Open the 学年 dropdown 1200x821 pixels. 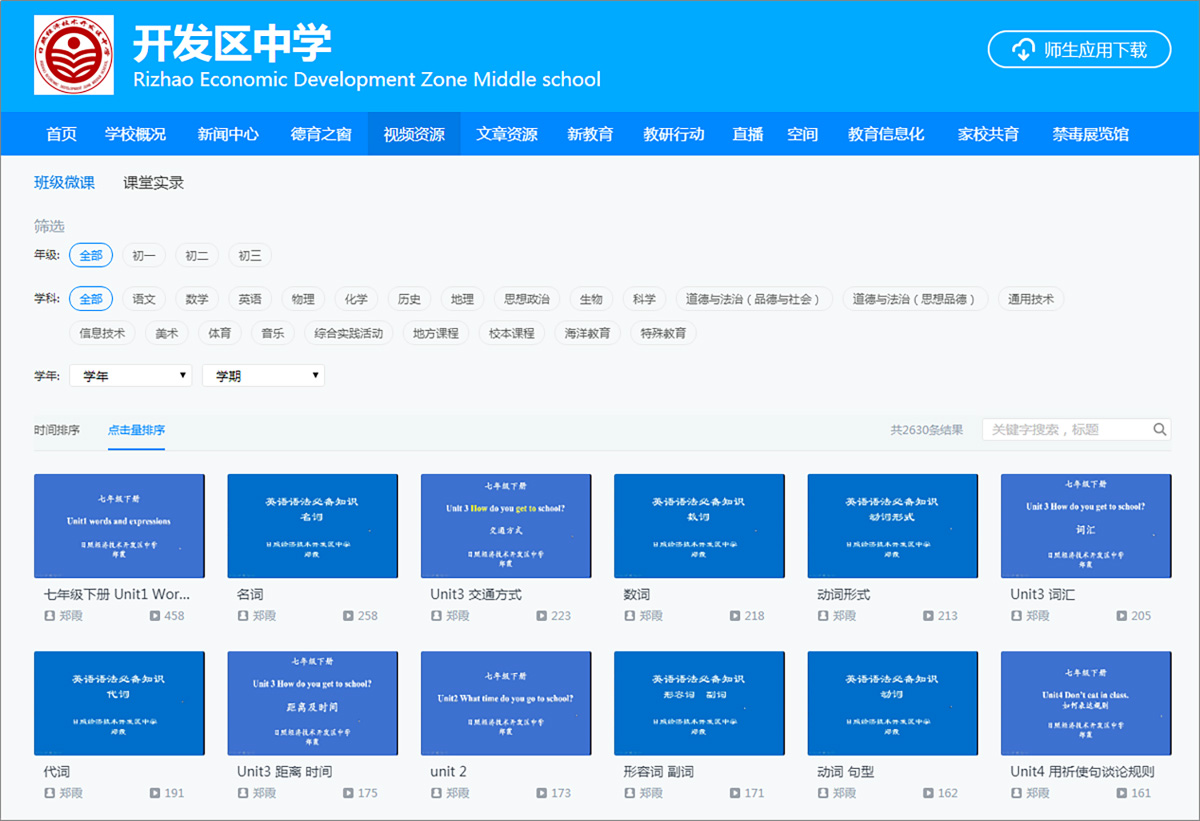[x=130, y=376]
